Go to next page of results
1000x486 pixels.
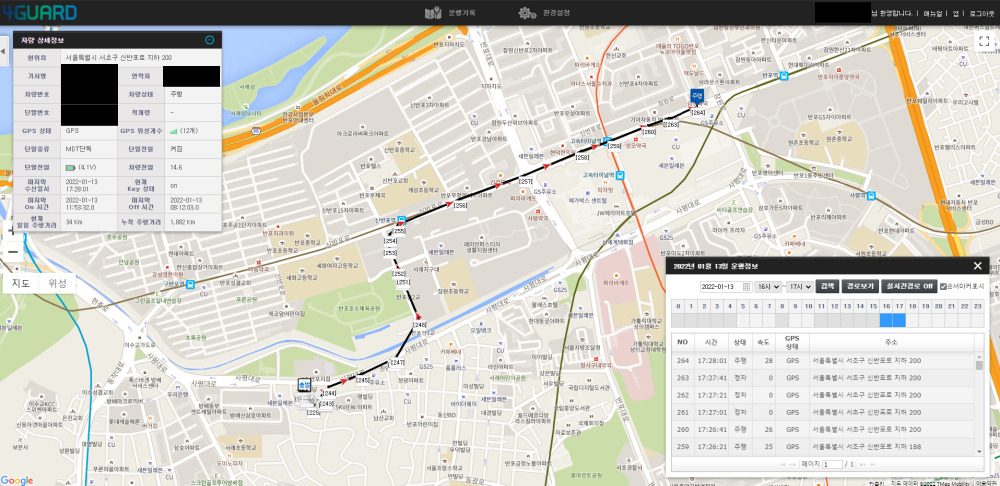pos(864,464)
